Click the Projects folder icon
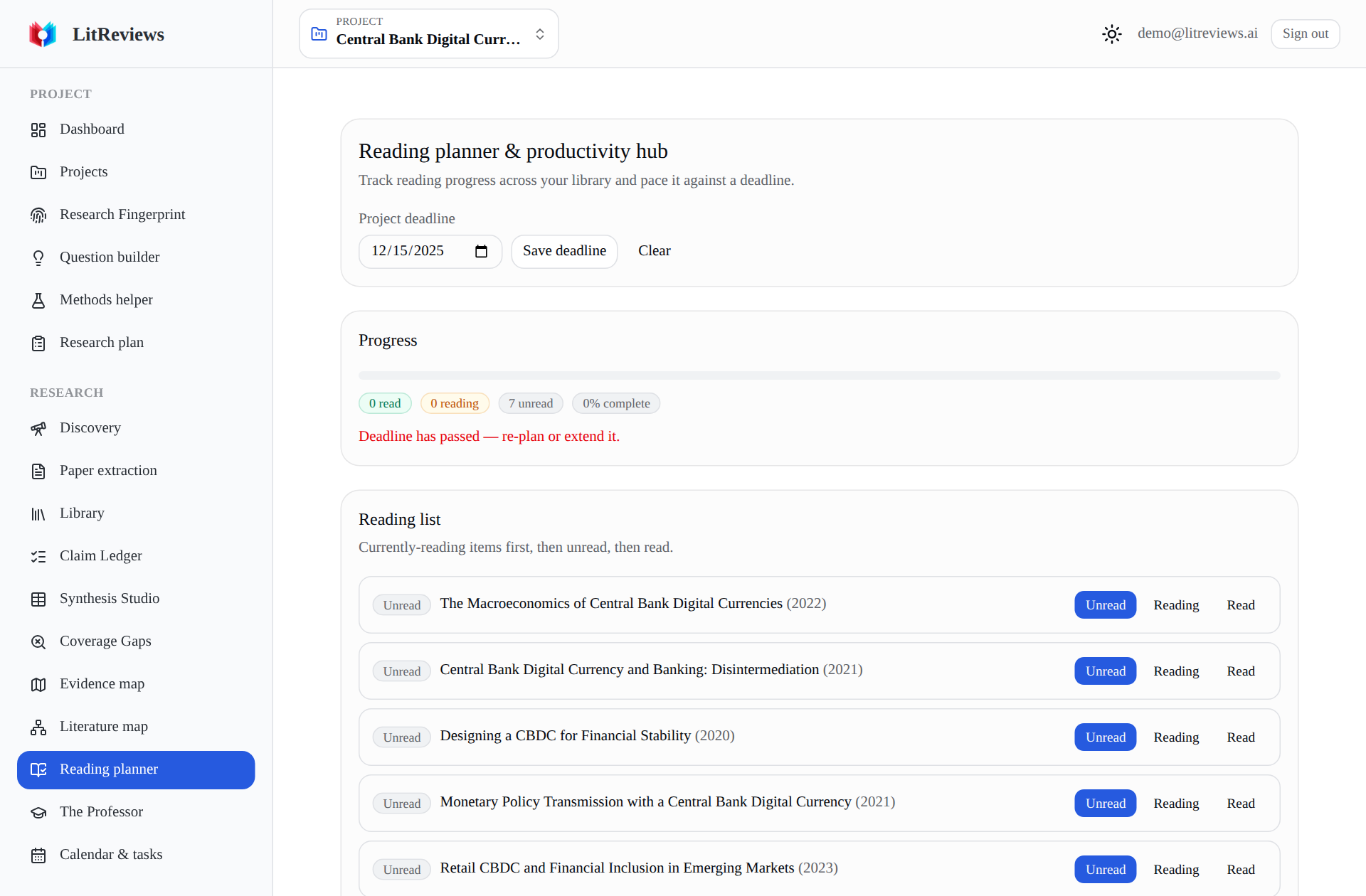 pyautogui.click(x=38, y=172)
